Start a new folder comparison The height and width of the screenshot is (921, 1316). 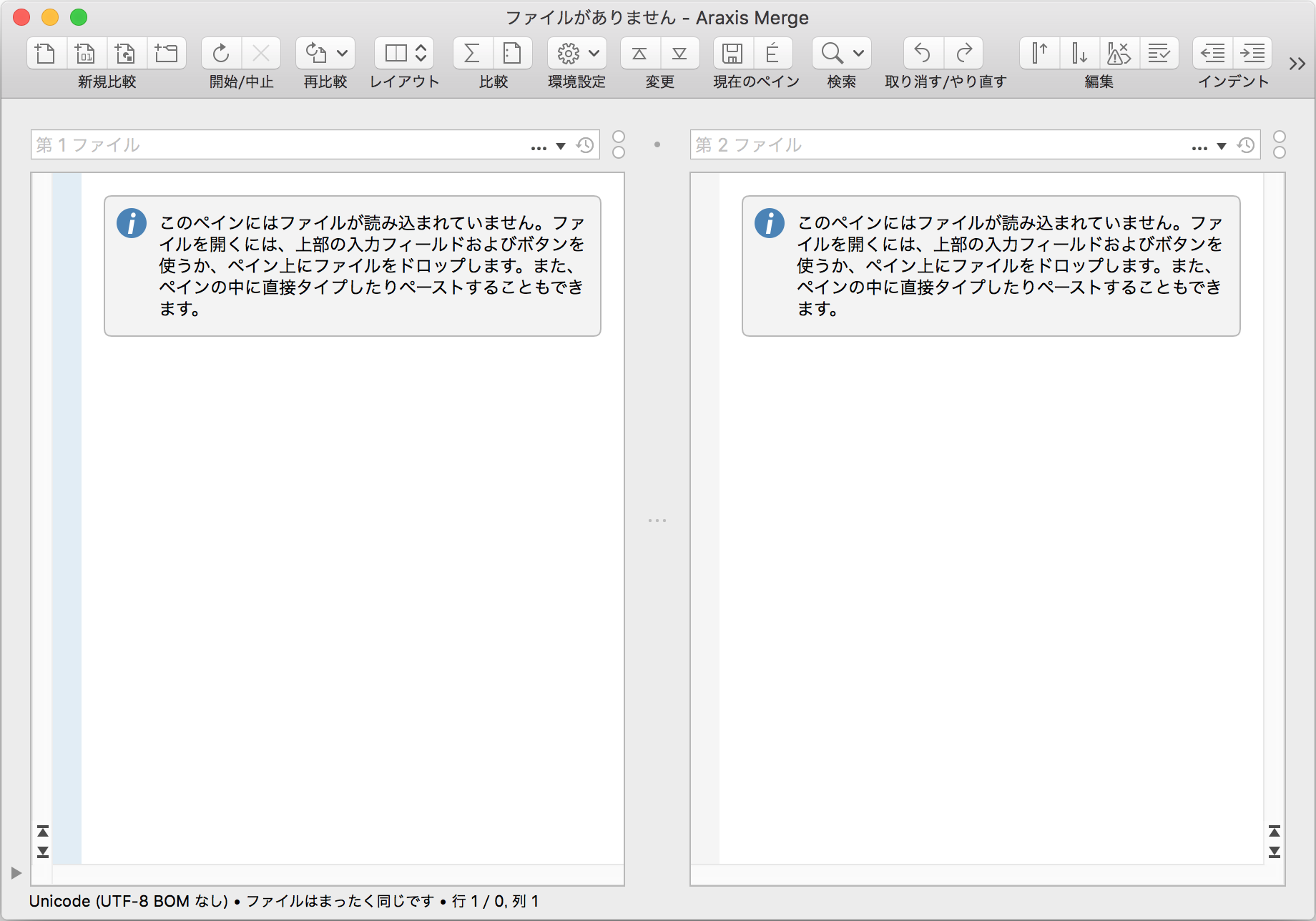pos(167,52)
